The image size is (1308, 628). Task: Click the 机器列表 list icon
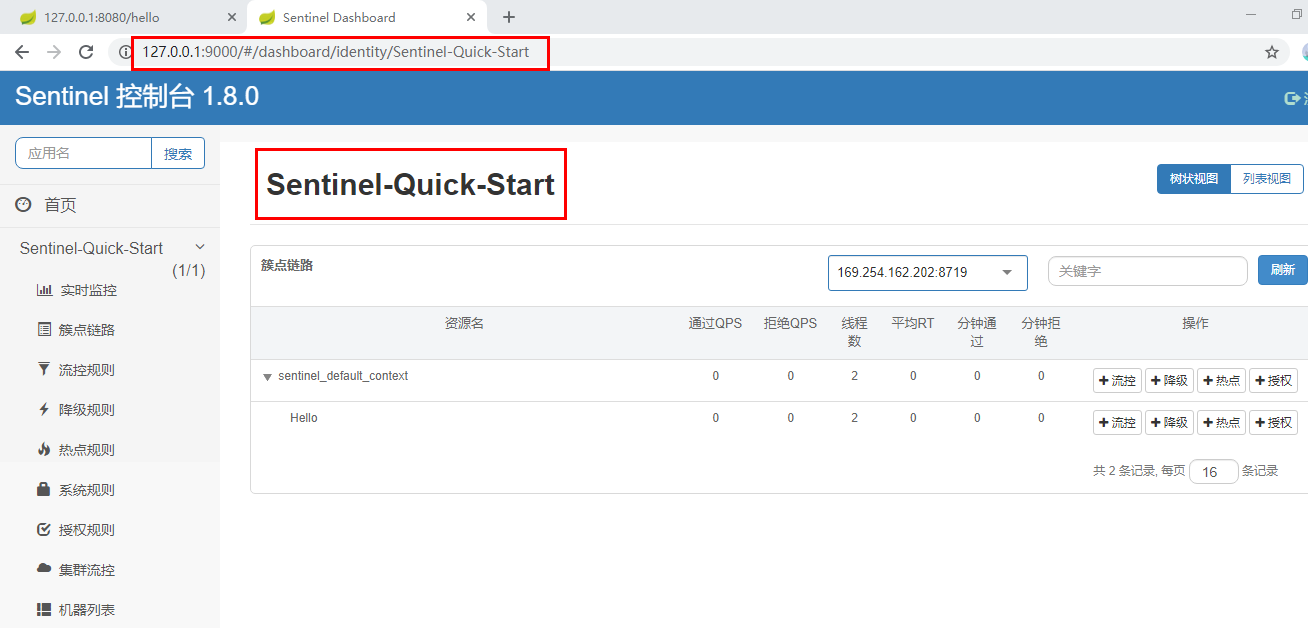44,608
